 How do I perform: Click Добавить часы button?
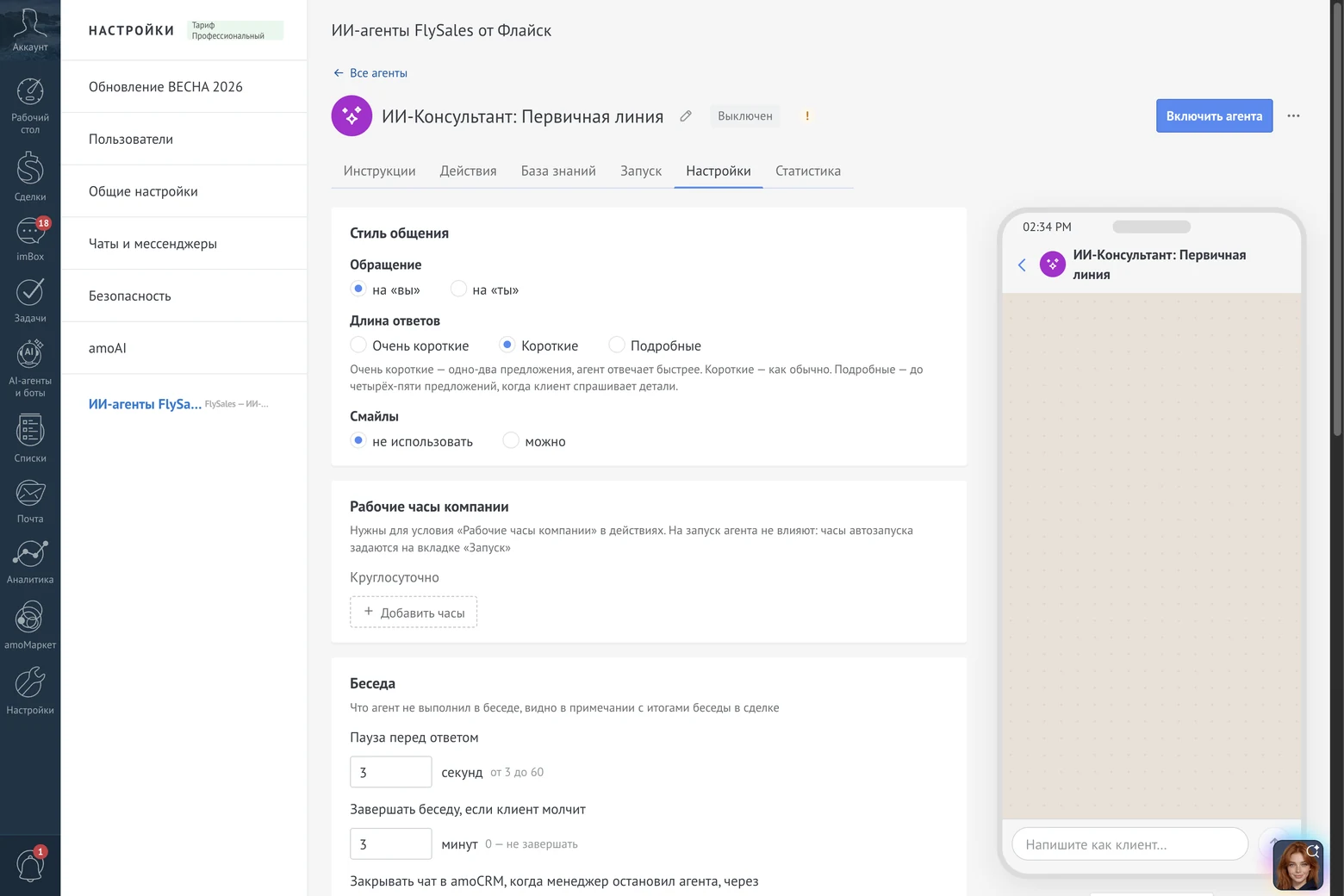pyautogui.click(x=414, y=613)
